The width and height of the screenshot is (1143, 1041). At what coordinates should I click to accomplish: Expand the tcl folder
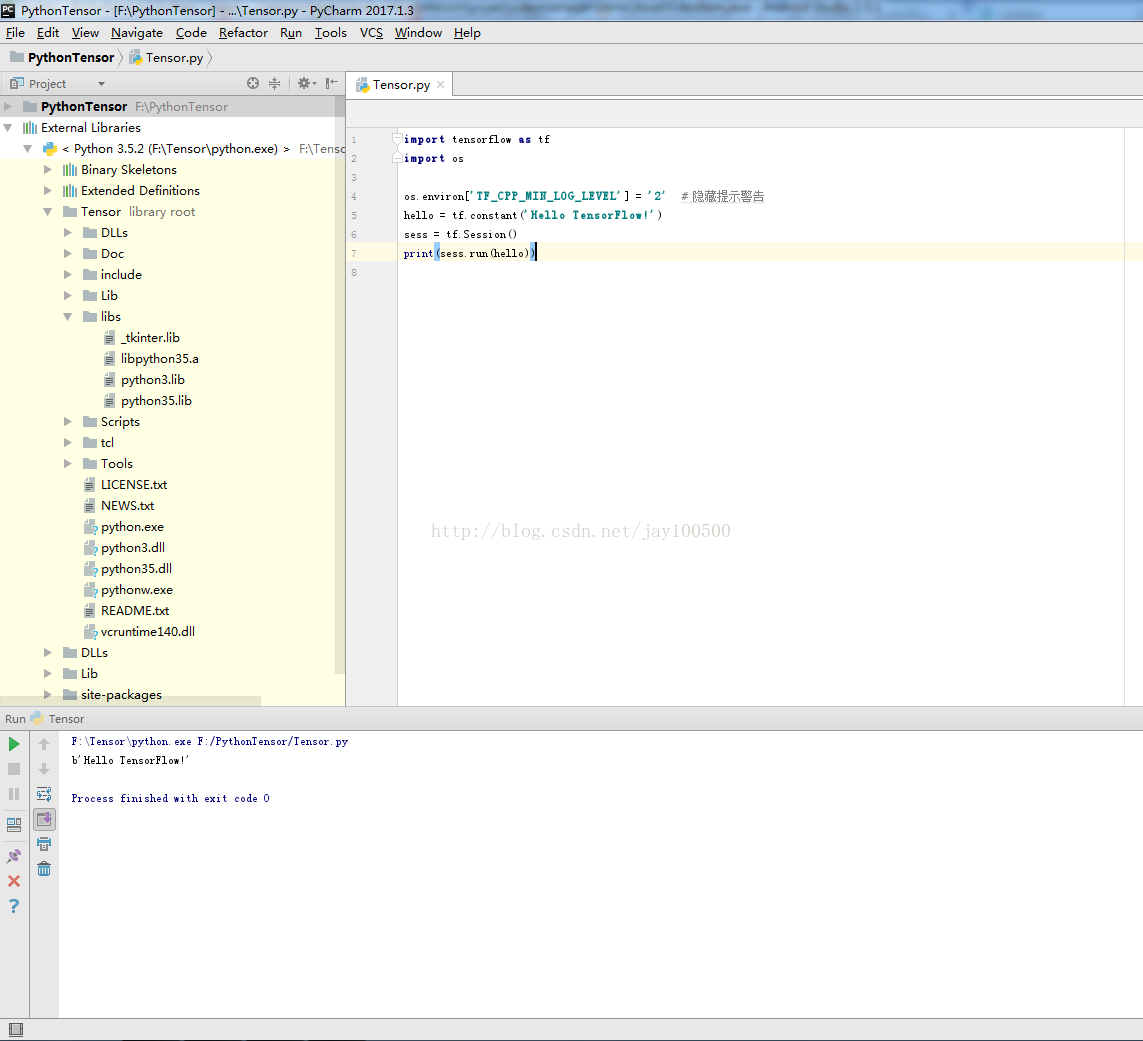[68, 443]
